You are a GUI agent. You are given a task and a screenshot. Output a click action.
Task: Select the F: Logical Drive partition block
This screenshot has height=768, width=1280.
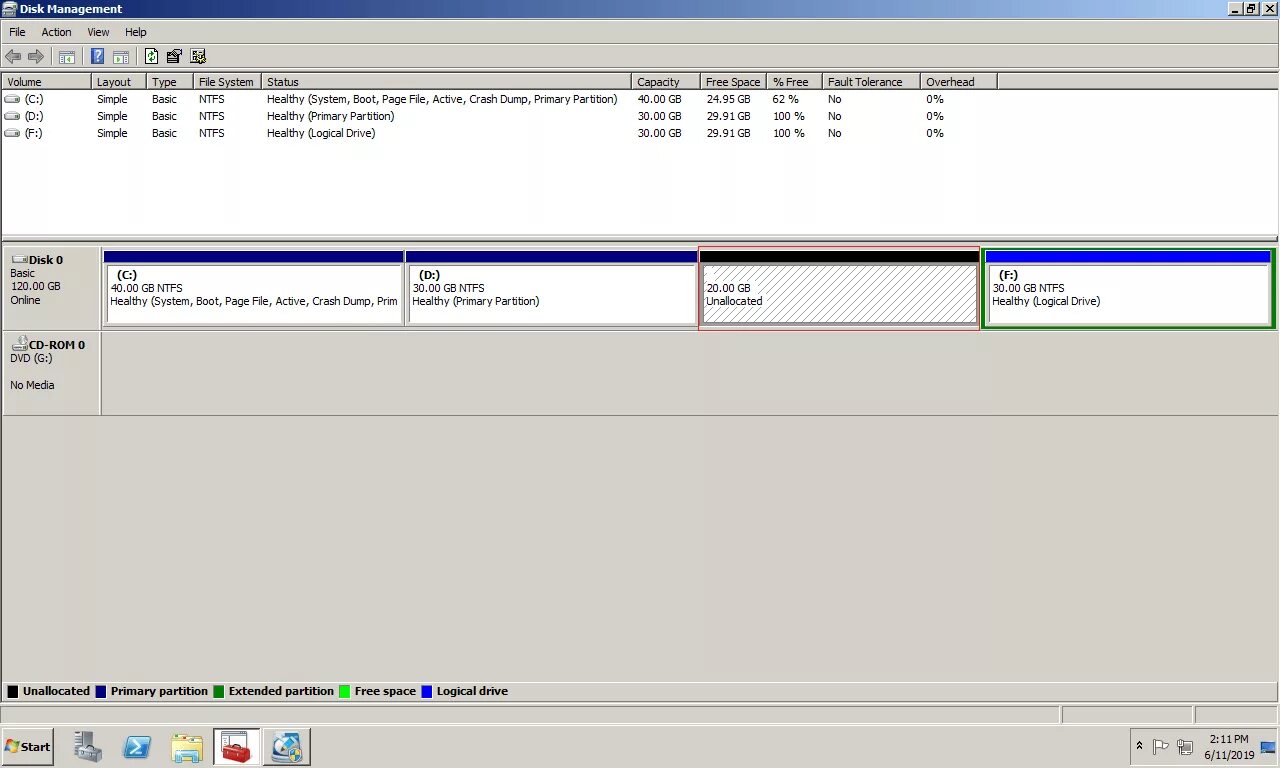[x=1128, y=293]
